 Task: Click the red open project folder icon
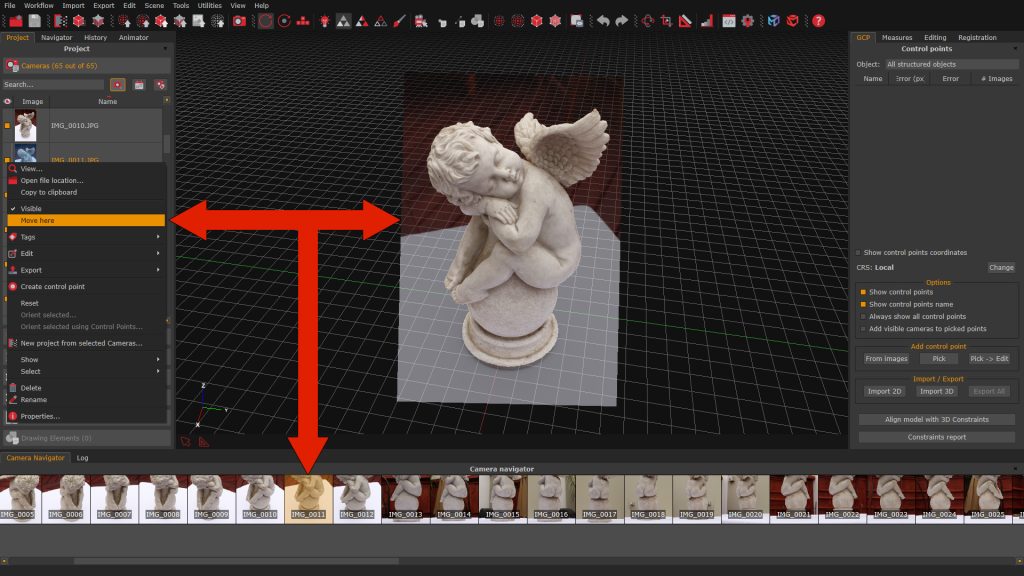(x=16, y=21)
